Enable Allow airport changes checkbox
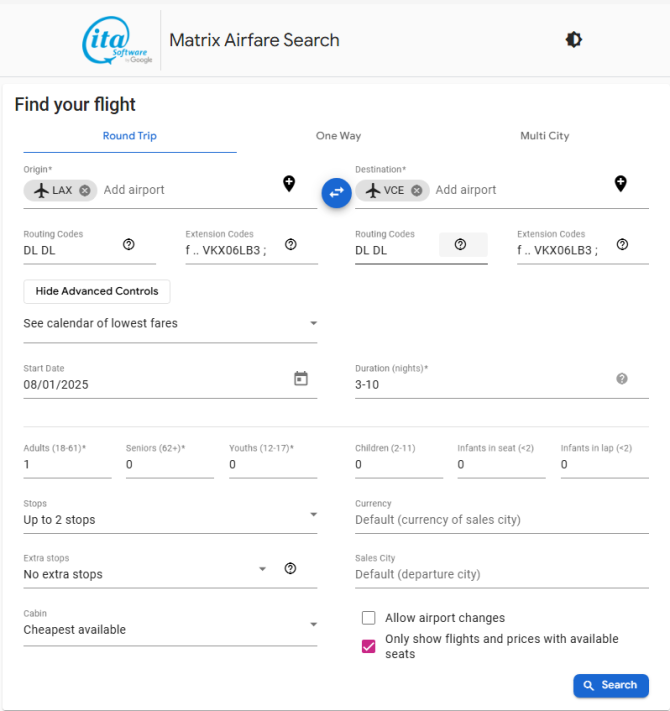Image resolution: width=670 pixels, height=711 pixels. click(369, 618)
